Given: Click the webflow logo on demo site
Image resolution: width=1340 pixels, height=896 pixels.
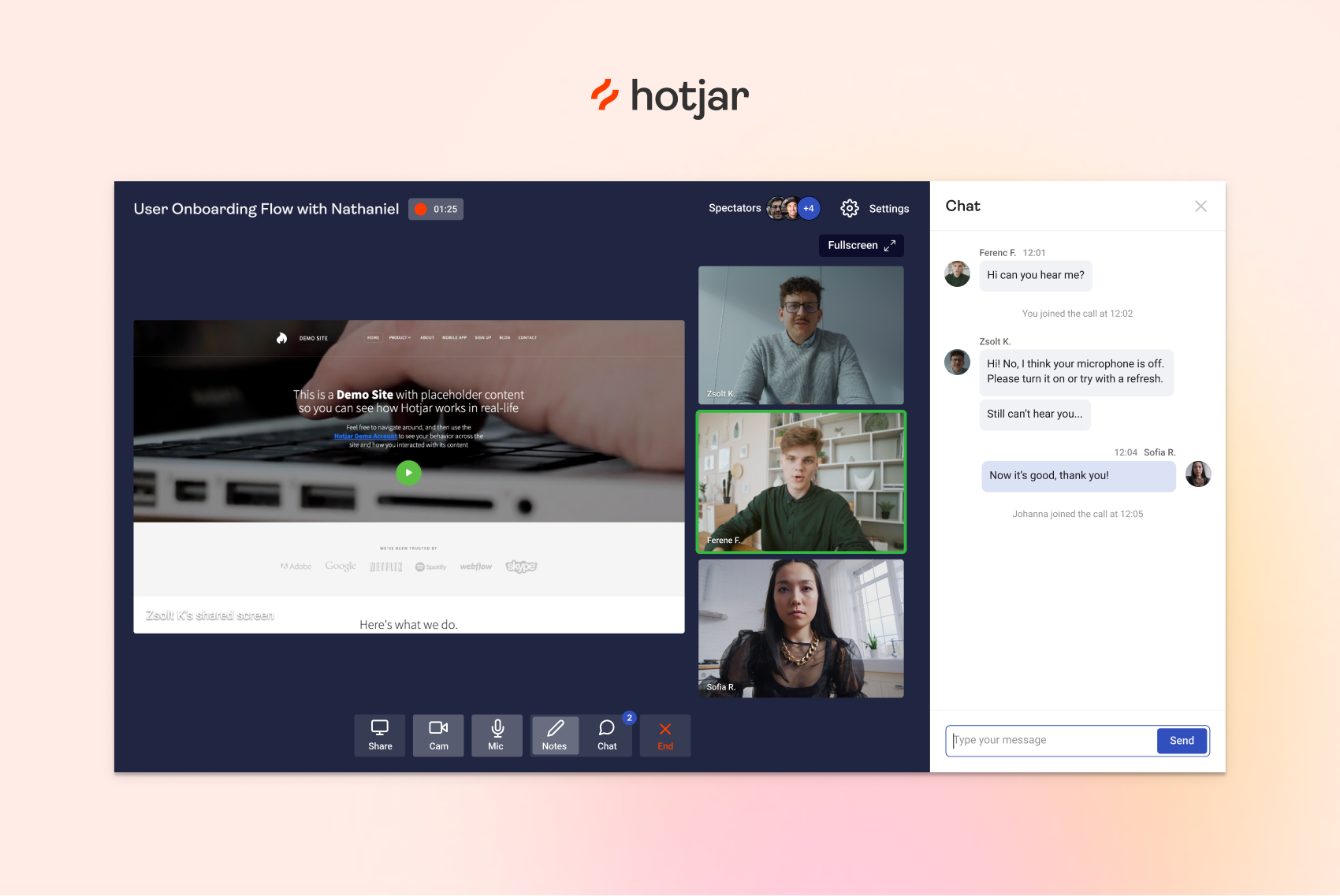Looking at the screenshot, I should point(476,567).
